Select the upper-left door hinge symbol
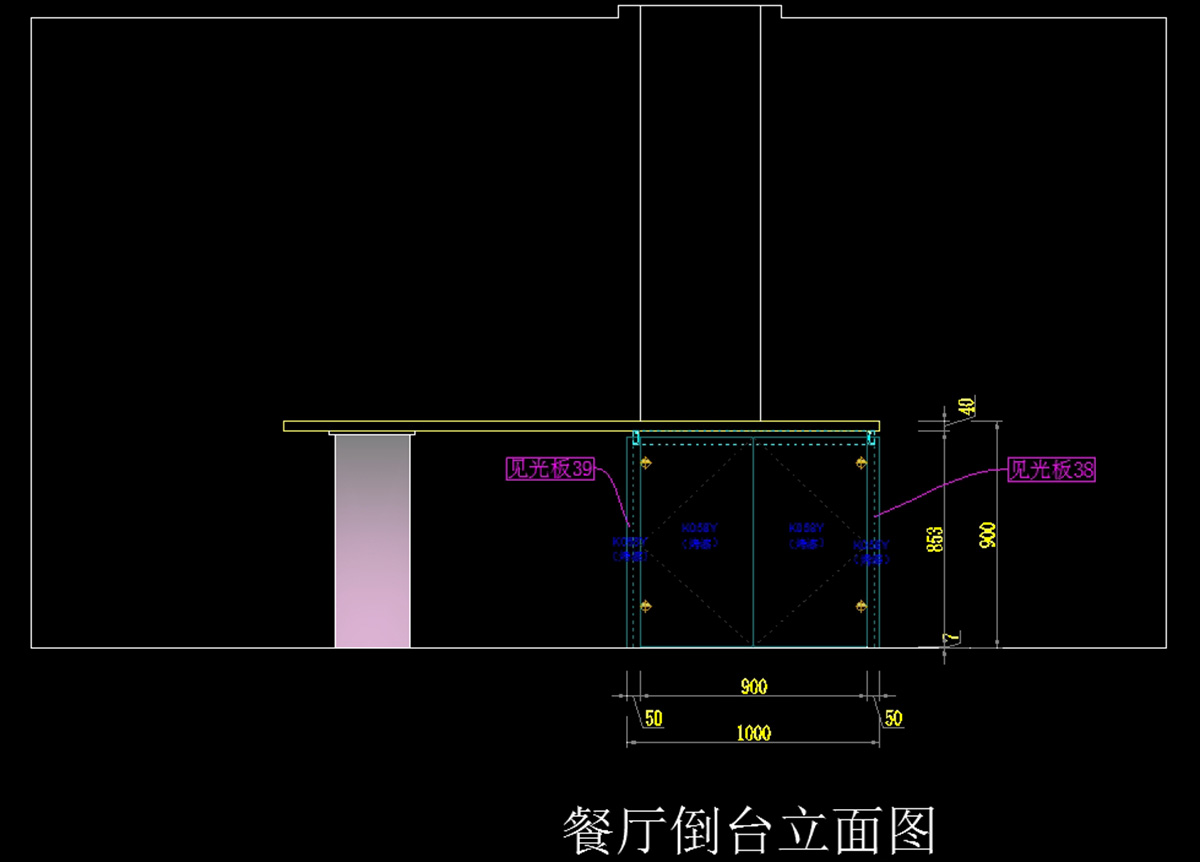Viewport: 1200px width, 862px height. coord(646,462)
